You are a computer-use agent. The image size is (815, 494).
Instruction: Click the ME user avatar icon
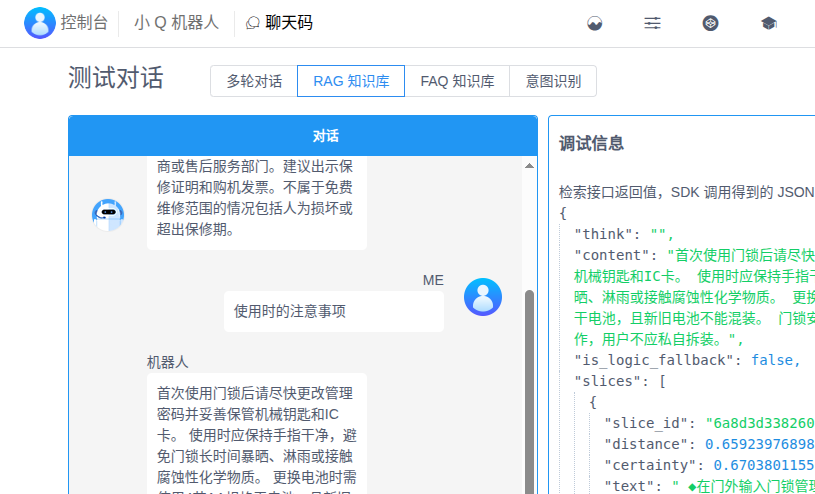click(483, 297)
